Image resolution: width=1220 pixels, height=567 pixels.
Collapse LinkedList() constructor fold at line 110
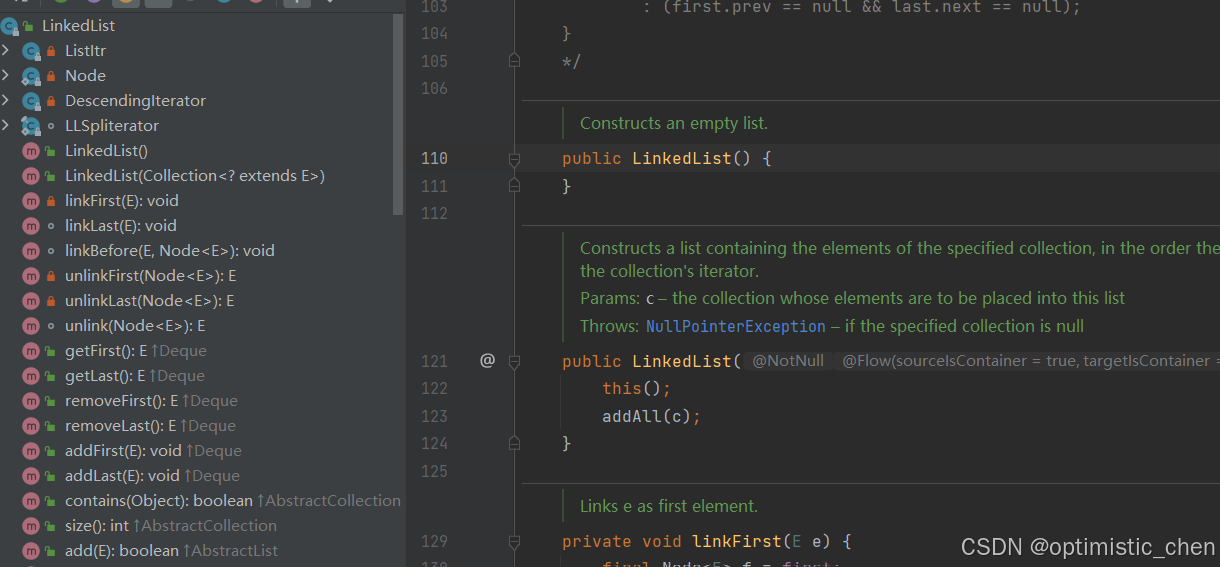514,158
